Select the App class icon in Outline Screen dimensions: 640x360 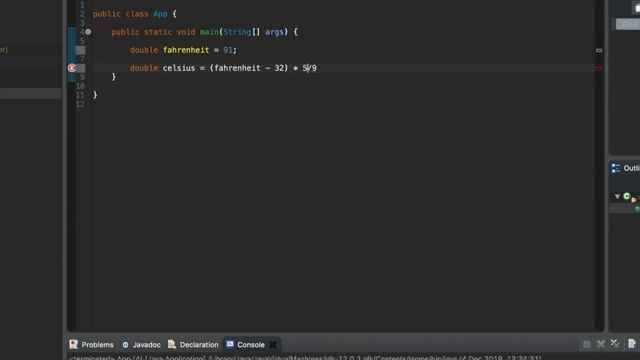[627, 196]
